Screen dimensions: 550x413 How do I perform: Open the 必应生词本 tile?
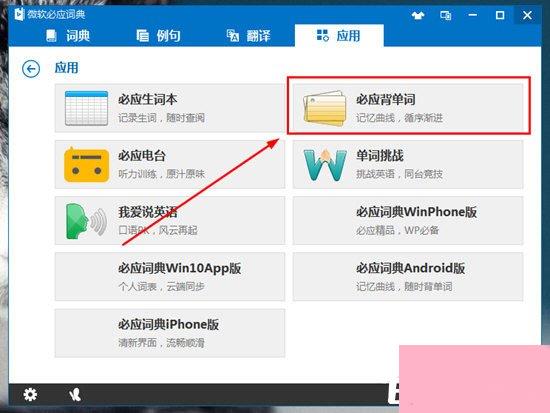(170, 108)
